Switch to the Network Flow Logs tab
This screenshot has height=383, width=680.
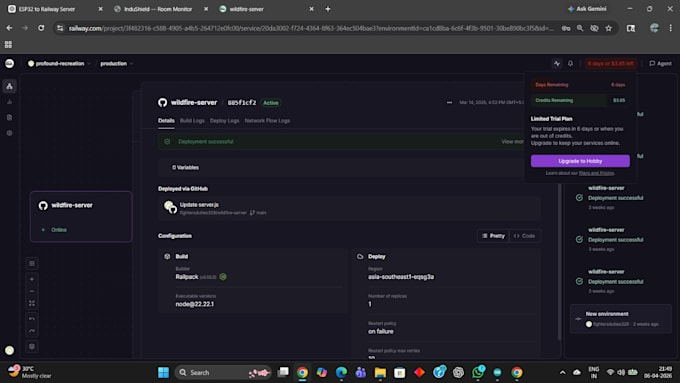[x=267, y=121]
